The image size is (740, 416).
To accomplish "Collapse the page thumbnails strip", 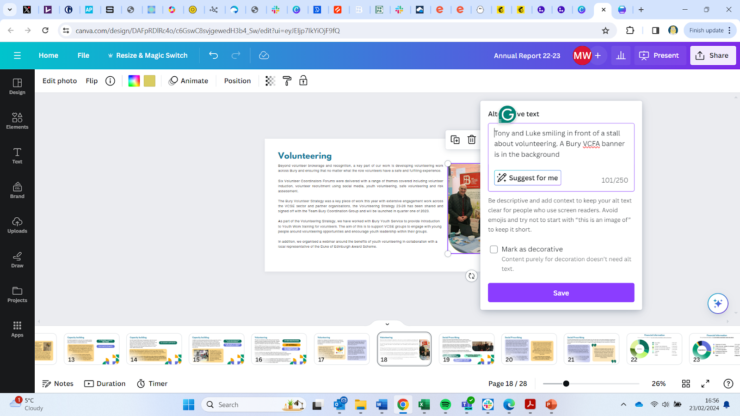I will point(387,324).
